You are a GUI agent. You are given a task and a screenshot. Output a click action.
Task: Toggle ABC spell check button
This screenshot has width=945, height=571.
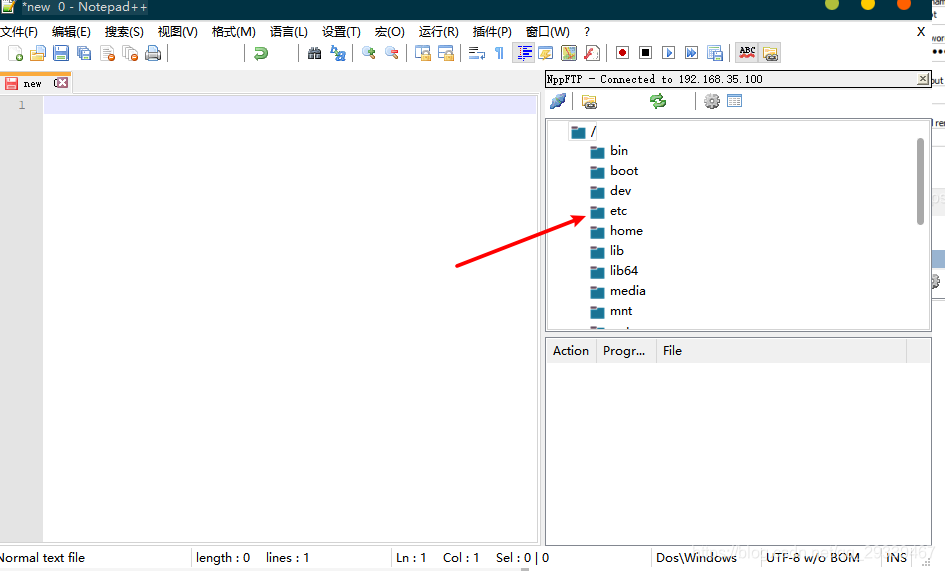pyautogui.click(x=747, y=53)
